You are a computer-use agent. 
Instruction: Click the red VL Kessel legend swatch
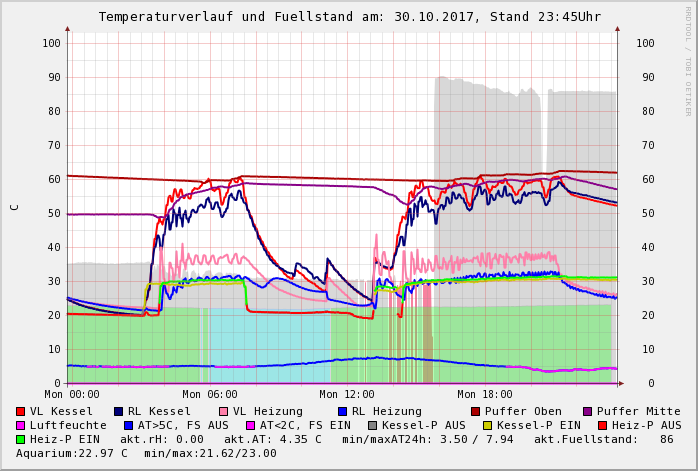click(21, 411)
